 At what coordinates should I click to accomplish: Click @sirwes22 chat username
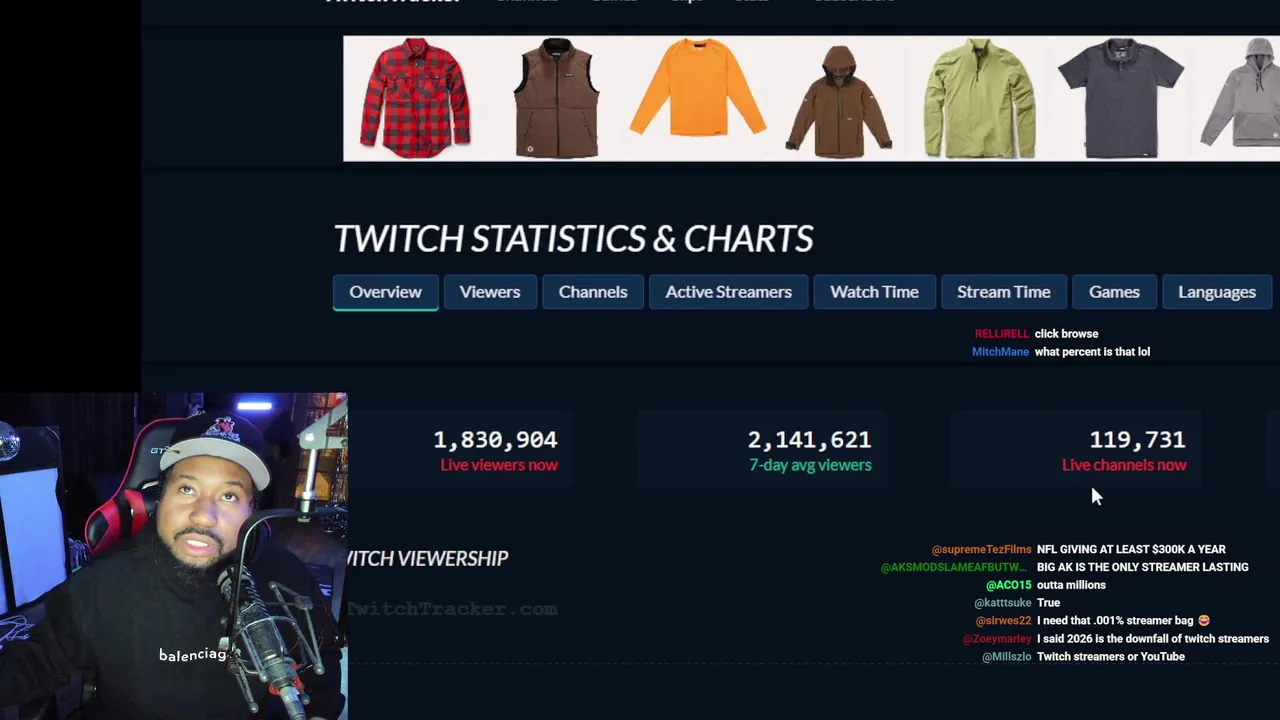tap(1003, 621)
